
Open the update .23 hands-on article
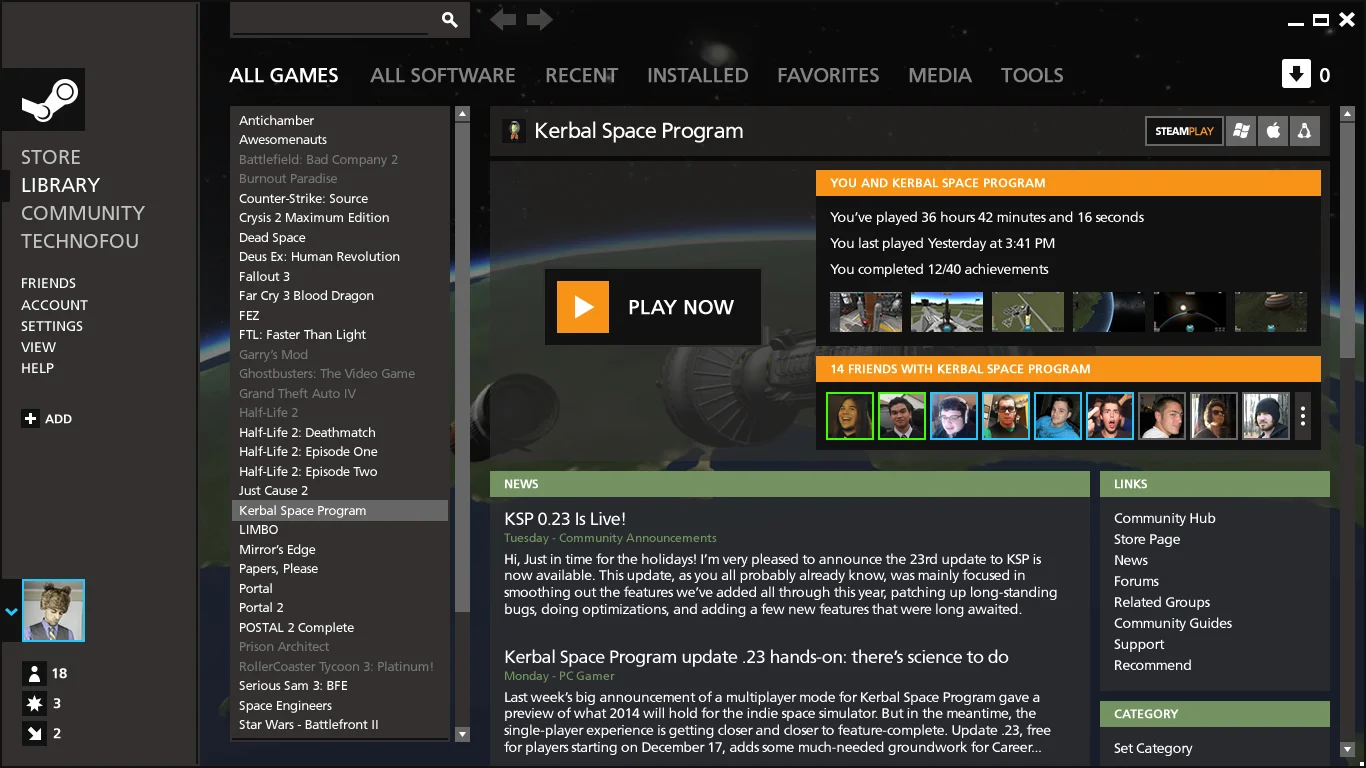tap(756, 657)
